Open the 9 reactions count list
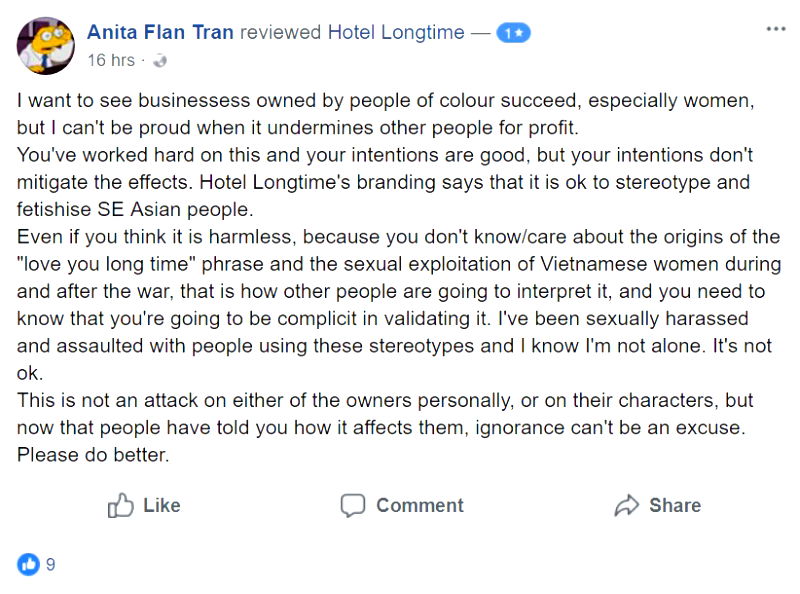Image resolution: width=800 pixels, height=594 pixels. pos(51,564)
